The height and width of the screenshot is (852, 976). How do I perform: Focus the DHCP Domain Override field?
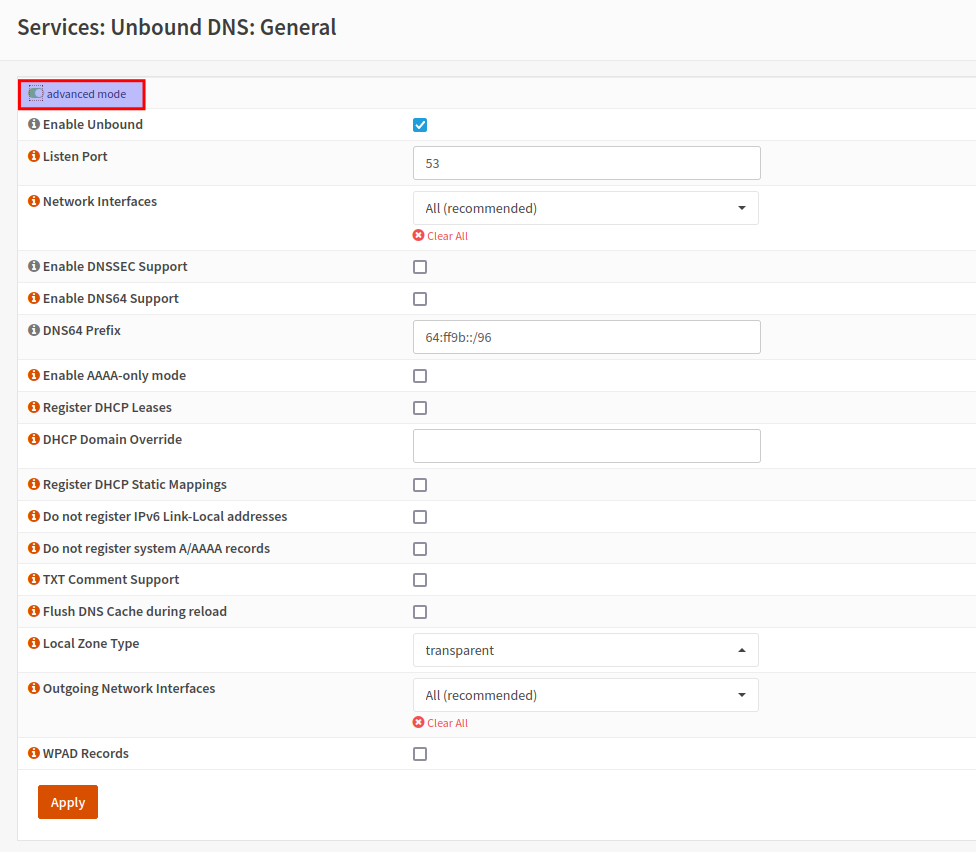click(x=586, y=446)
